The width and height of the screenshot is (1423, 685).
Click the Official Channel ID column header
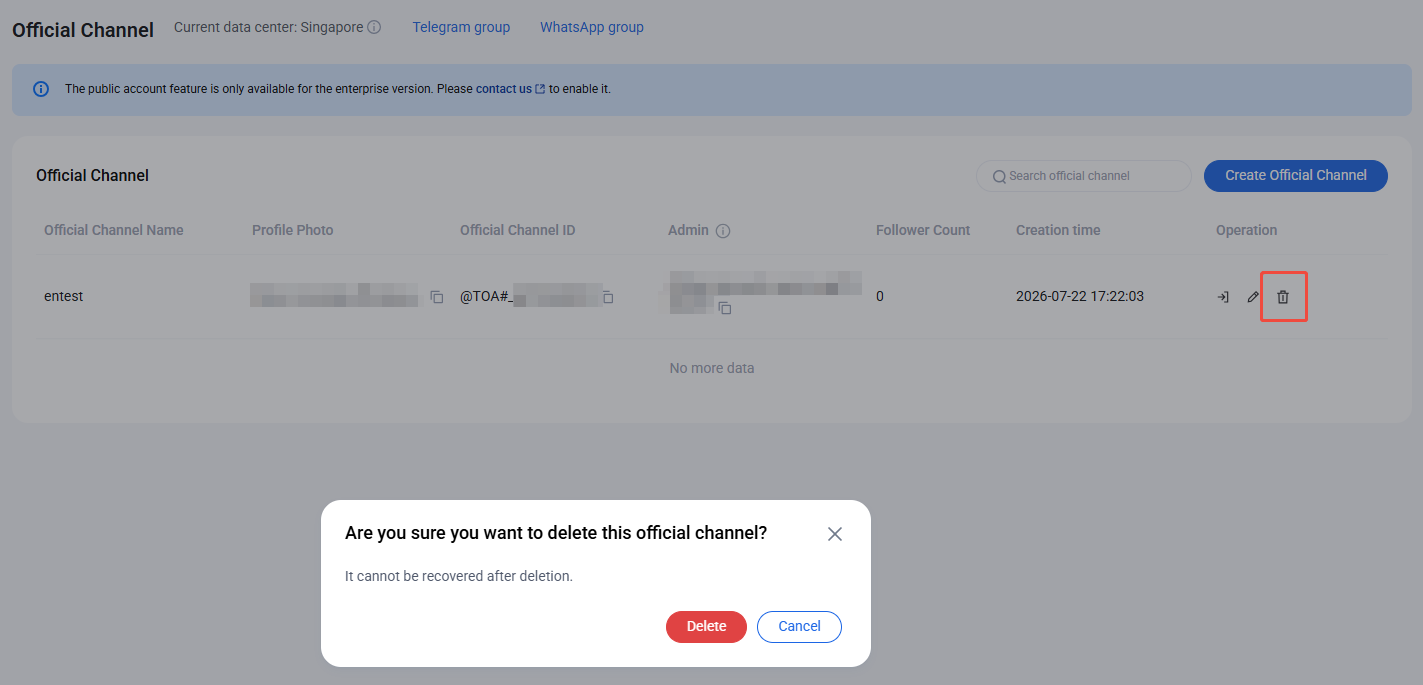tap(518, 230)
